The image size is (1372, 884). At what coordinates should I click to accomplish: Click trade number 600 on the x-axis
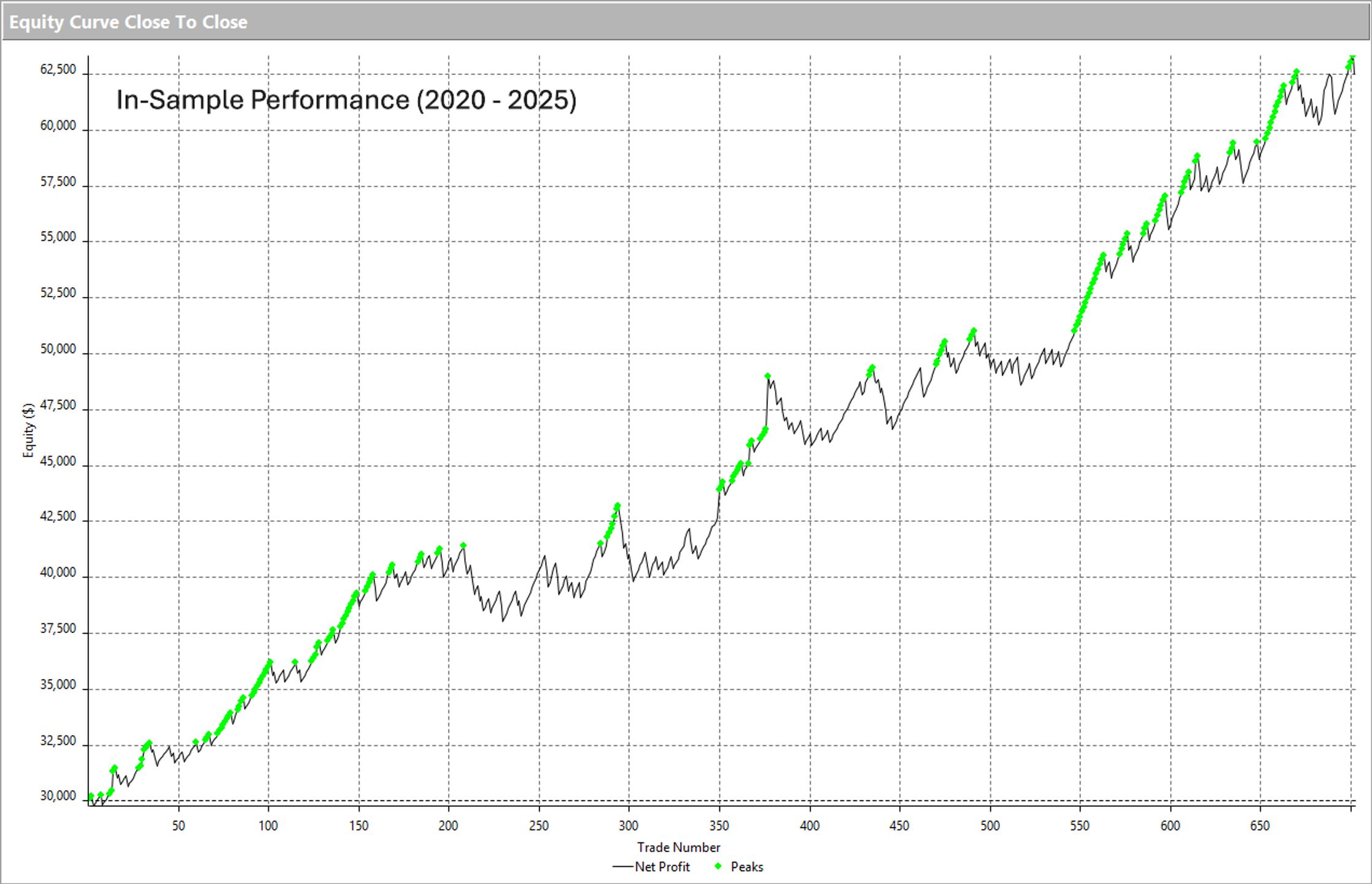tap(1171, 826)
